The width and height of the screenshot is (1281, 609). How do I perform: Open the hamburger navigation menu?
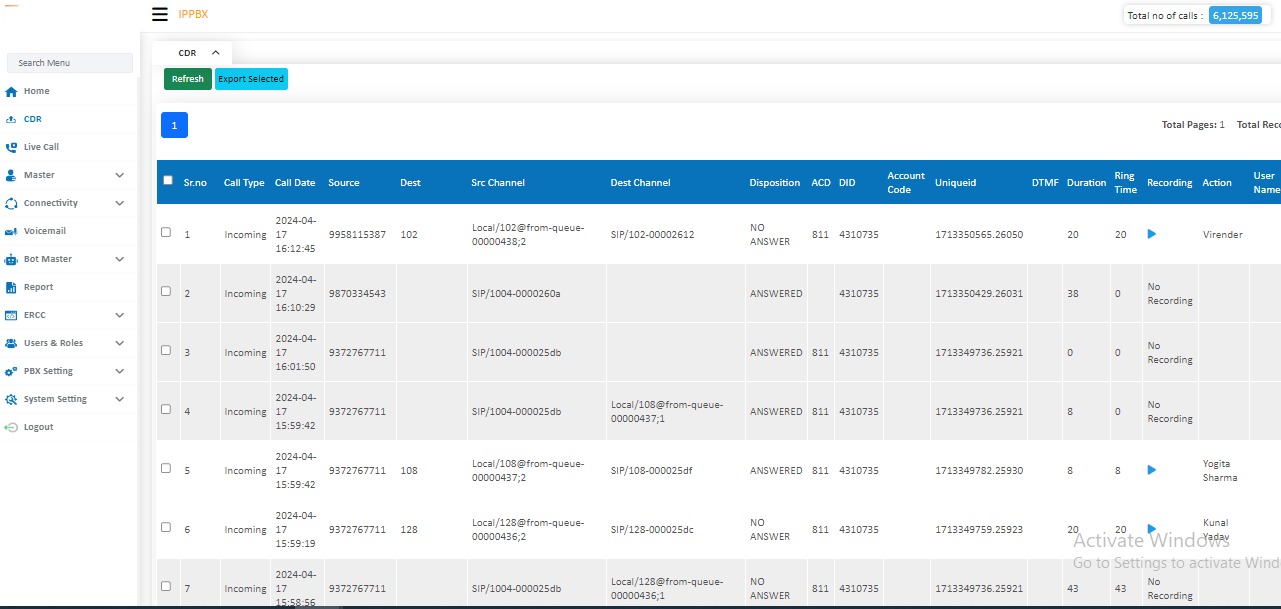click(x=159, y=14)
